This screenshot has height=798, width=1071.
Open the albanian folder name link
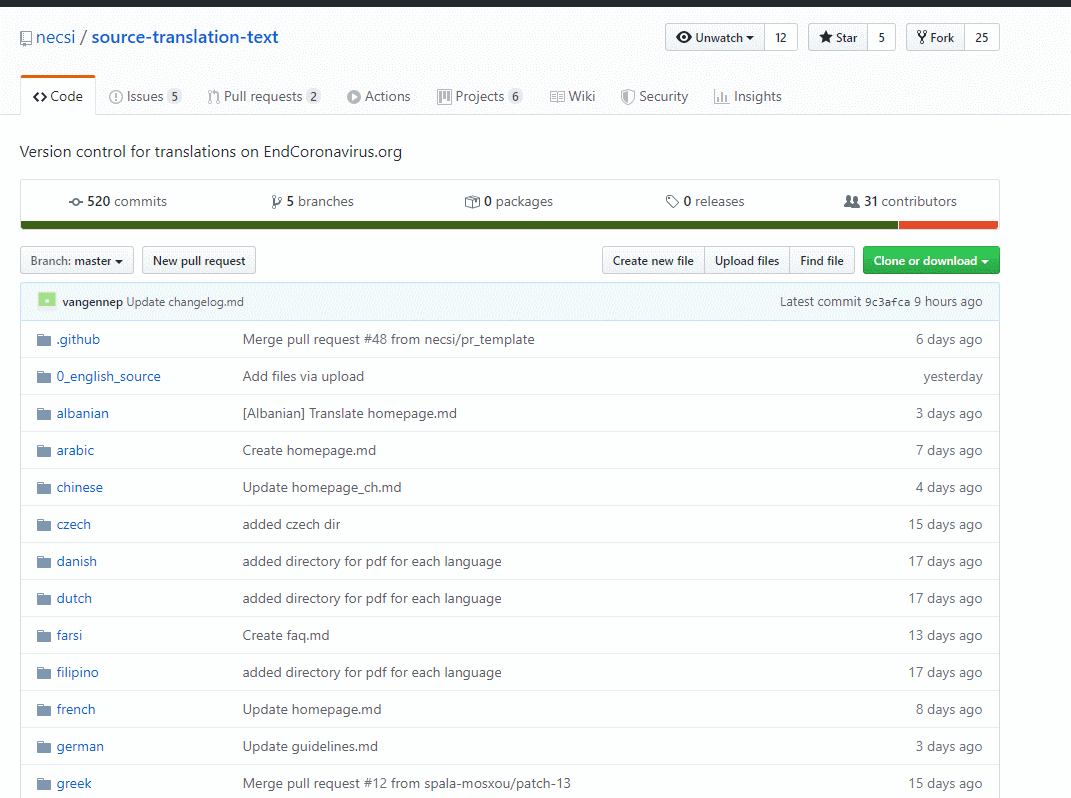coord(83,413)
